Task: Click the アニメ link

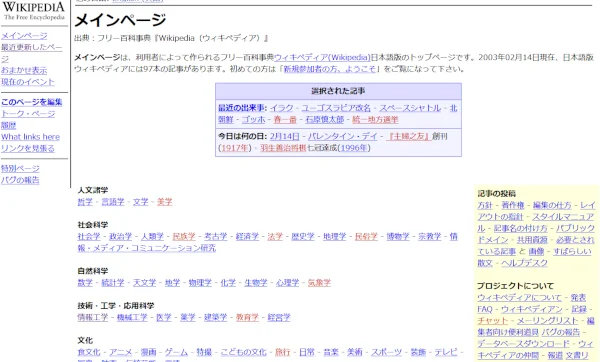Action: tap(121, 352)
